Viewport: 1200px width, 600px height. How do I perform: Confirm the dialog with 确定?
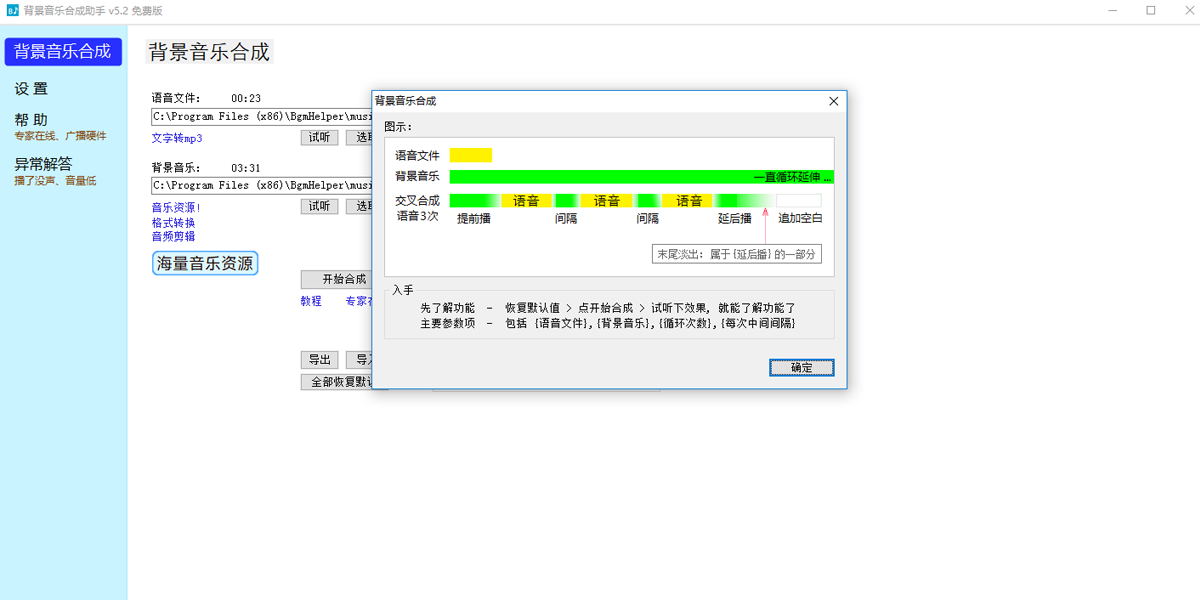tap(801, 367)
